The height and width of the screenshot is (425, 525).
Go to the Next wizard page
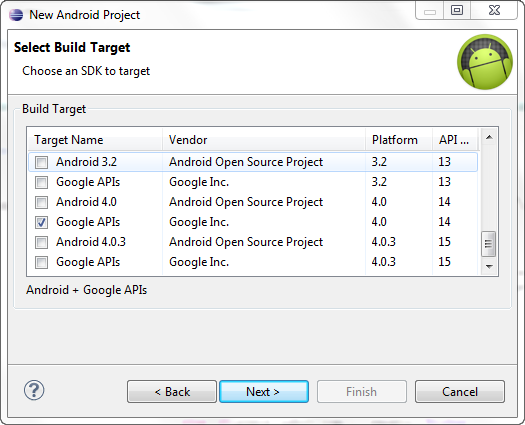[x=264, y=392]
